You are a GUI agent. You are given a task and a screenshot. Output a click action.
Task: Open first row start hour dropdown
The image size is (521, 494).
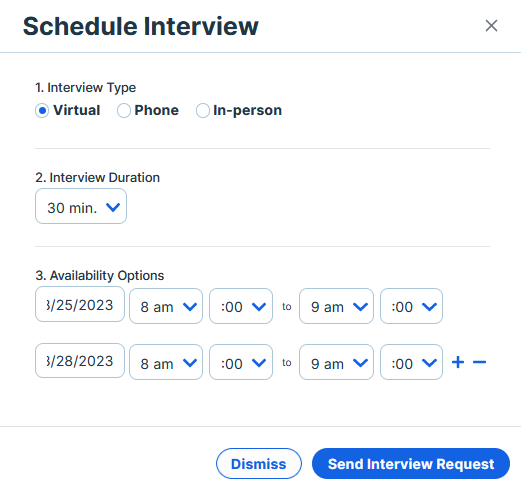pos(166,306)
